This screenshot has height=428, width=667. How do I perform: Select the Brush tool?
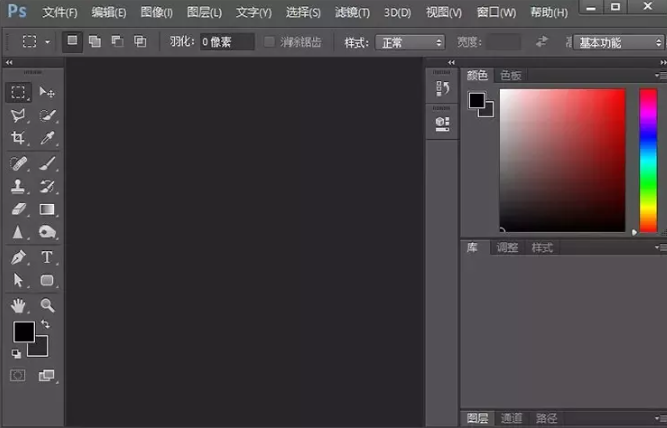(47, 163)
